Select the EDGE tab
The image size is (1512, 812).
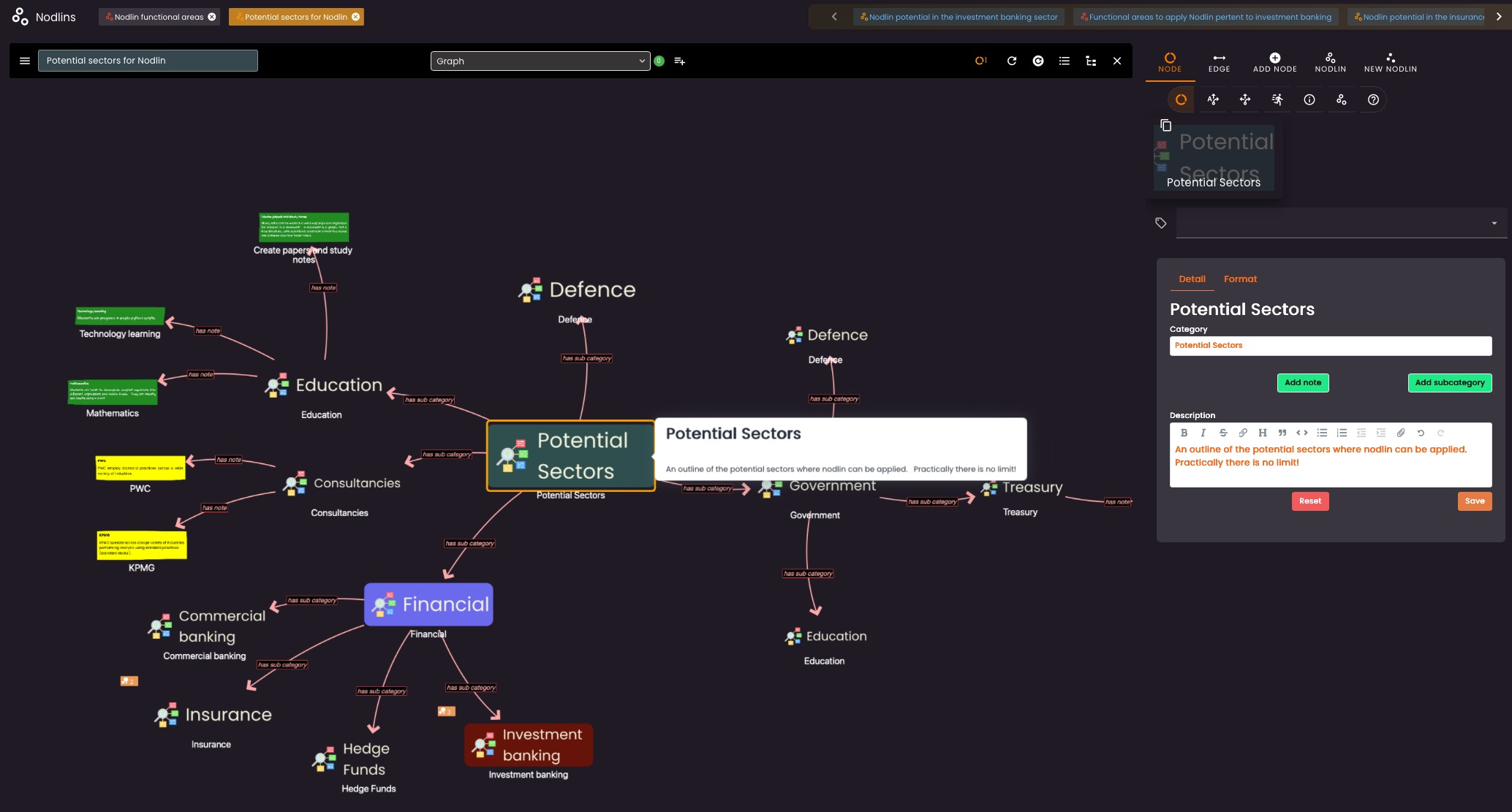(1219, 62)
